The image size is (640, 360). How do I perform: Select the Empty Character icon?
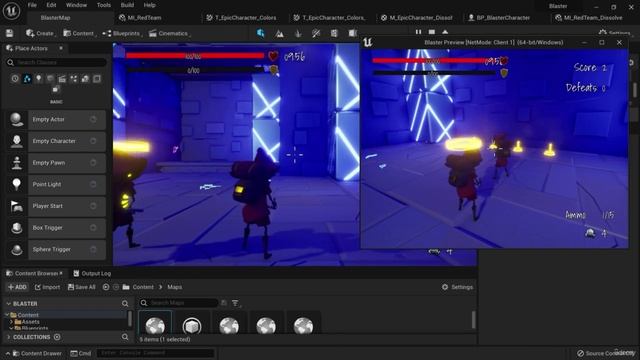pyautogui.click(x=17, y=141)
